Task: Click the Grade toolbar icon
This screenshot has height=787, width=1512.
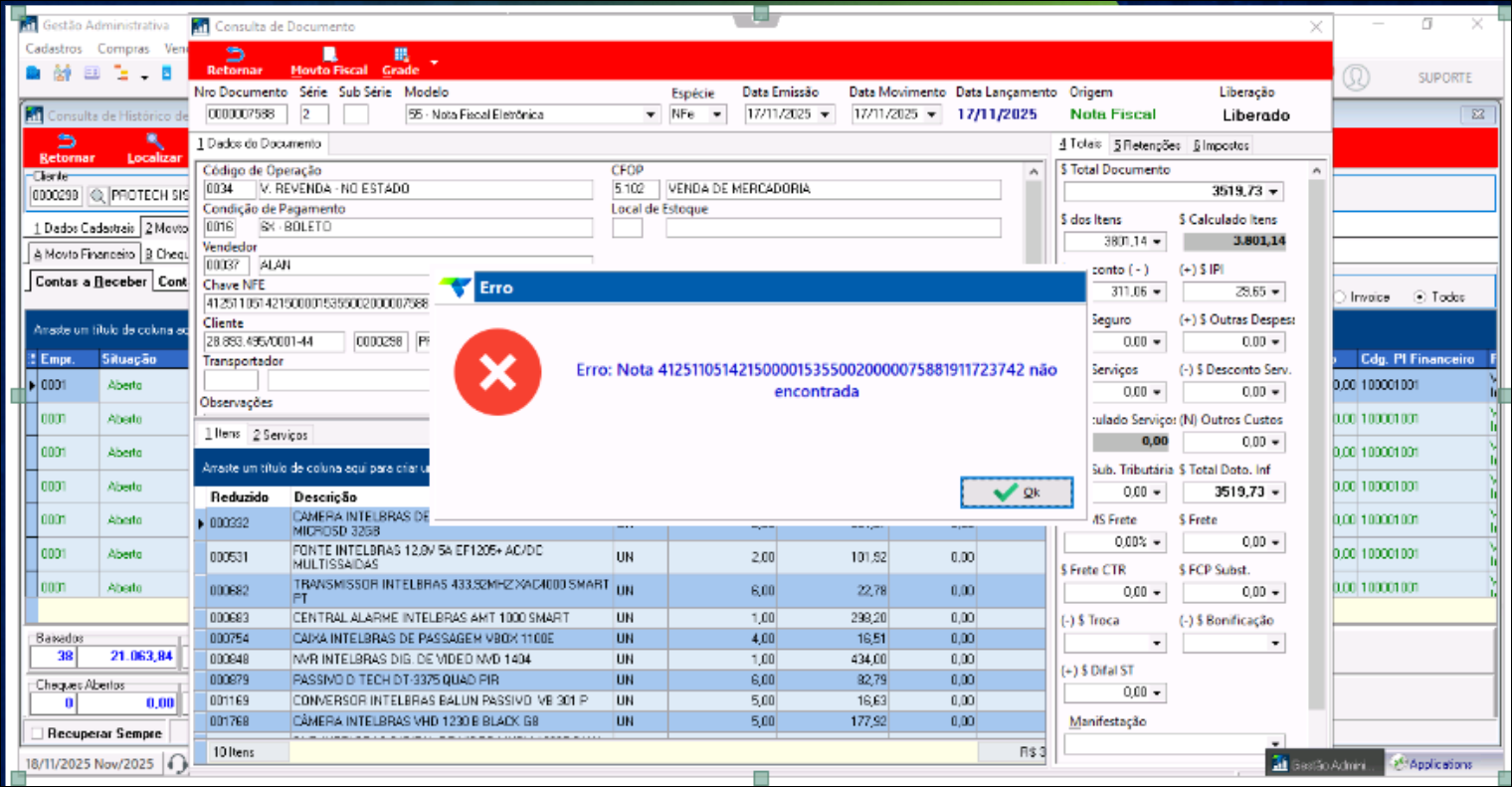Action: pos(400,56)
